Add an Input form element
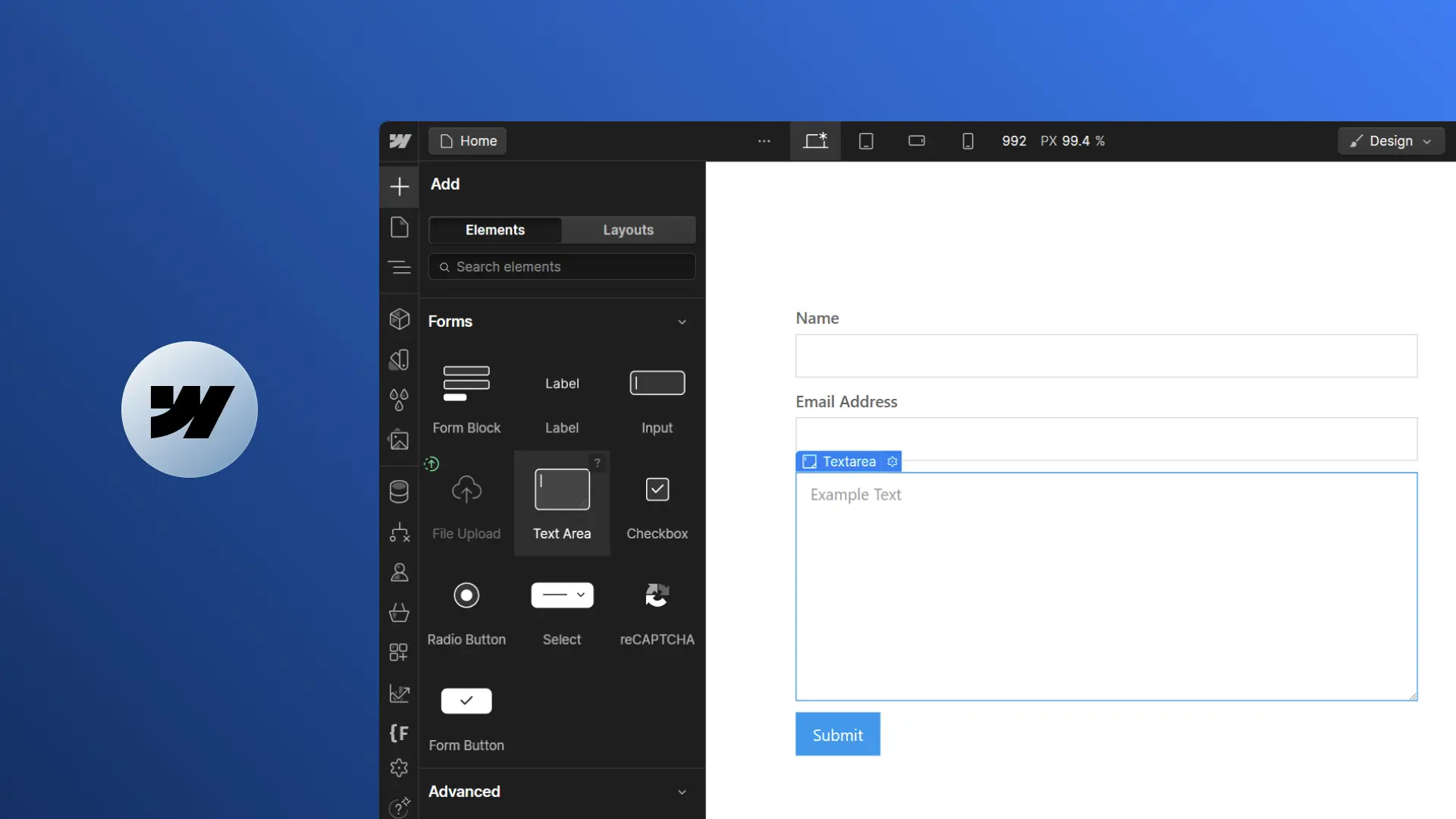This screenshot has height=819, width=1456. pos(657,398)
